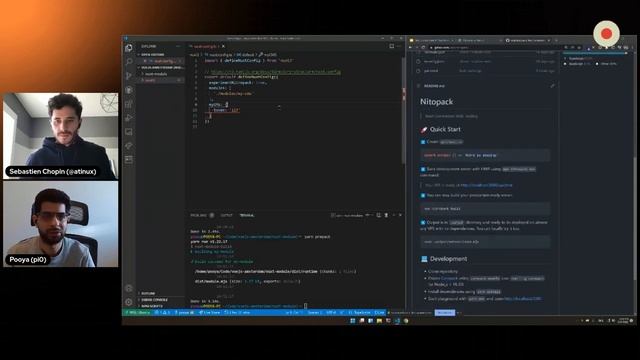Open the File Explorer icon on the taskbar
The height and width of the screenshot is (360, 640).
[x=379, y=321]
